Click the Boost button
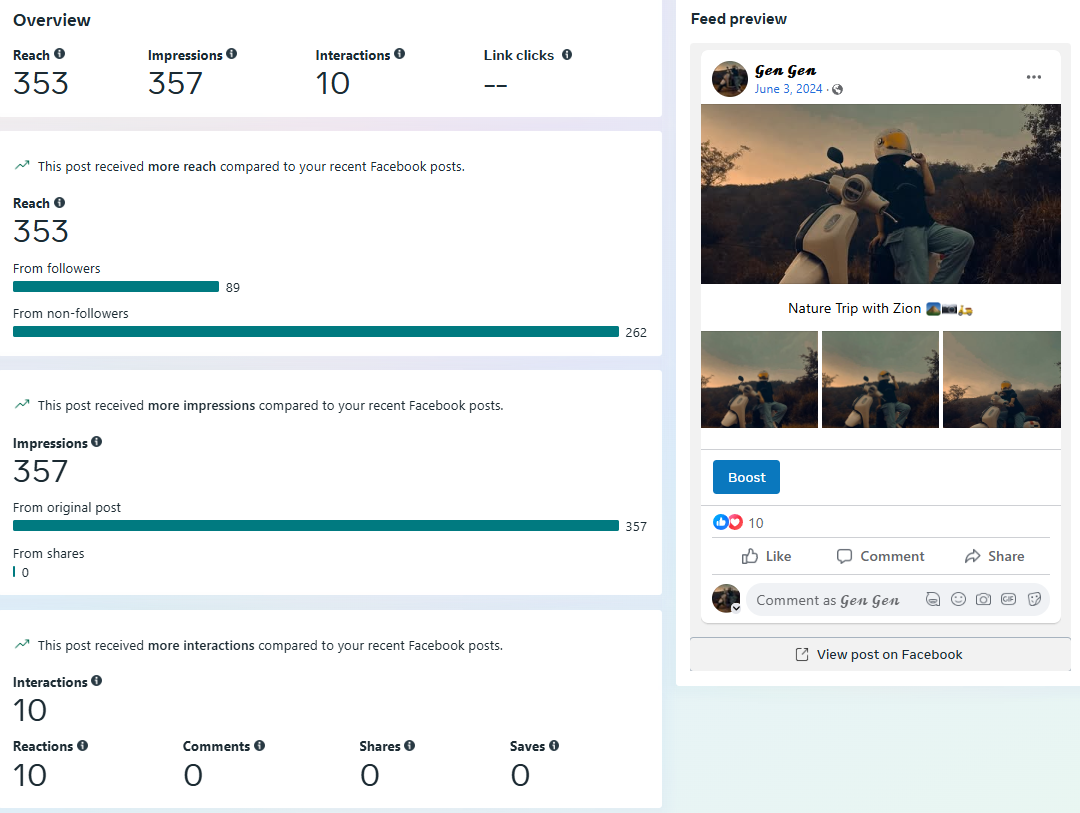Screen dimensions: 1080x813 pyautogui.click(x=746, y=477)
